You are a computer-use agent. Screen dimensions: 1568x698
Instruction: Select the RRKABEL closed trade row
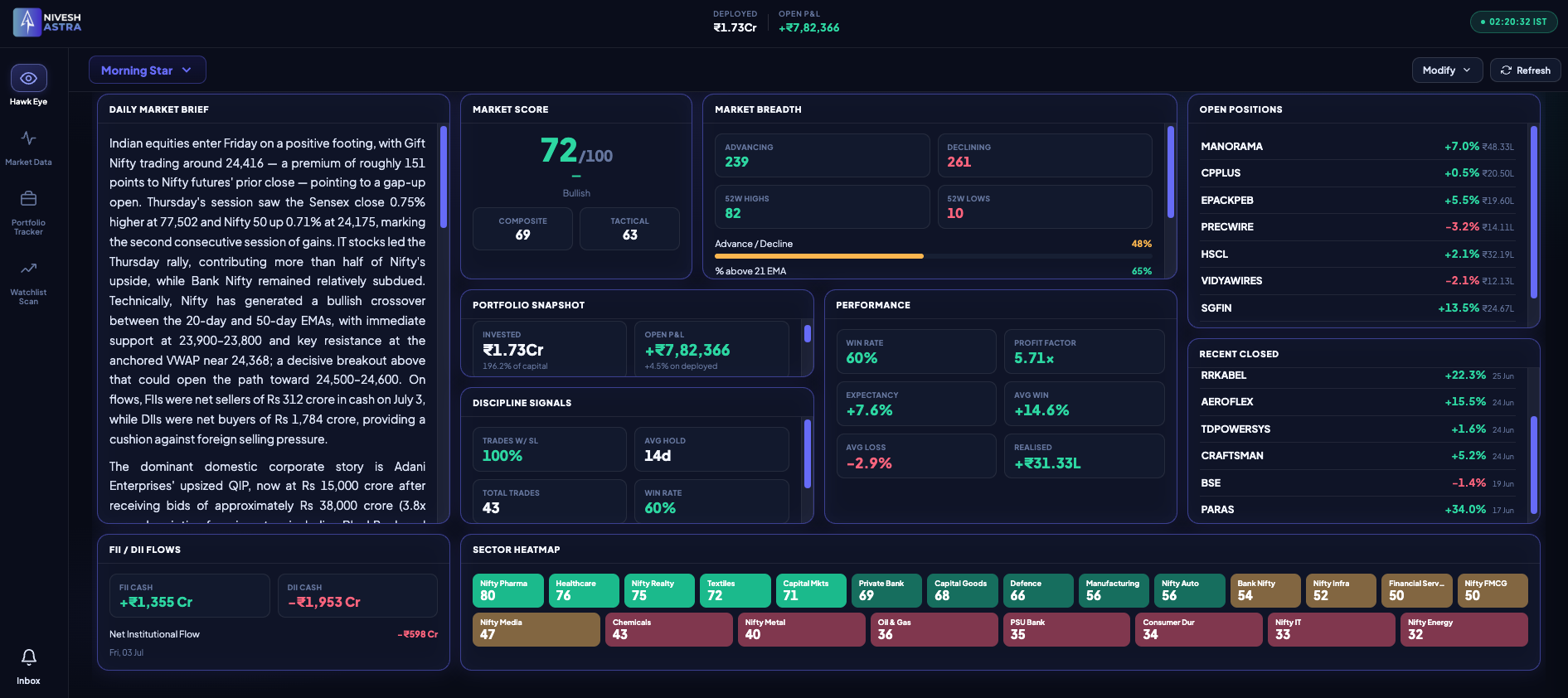pos(1357,376)
